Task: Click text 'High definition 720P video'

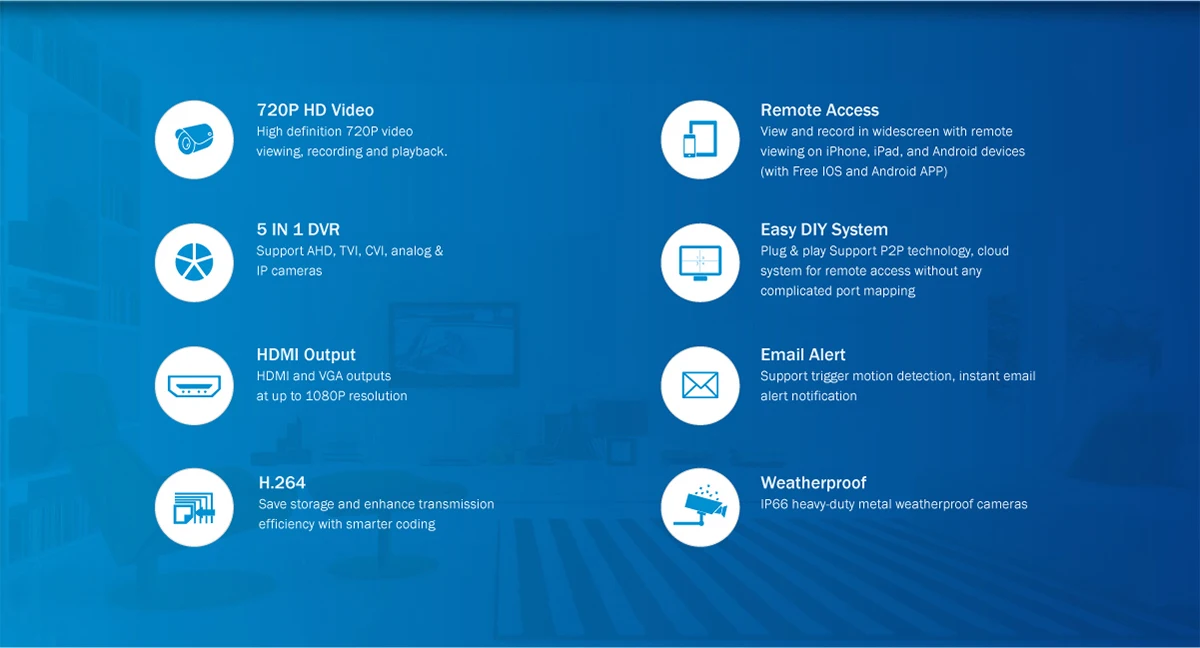Action: [335, 131]
